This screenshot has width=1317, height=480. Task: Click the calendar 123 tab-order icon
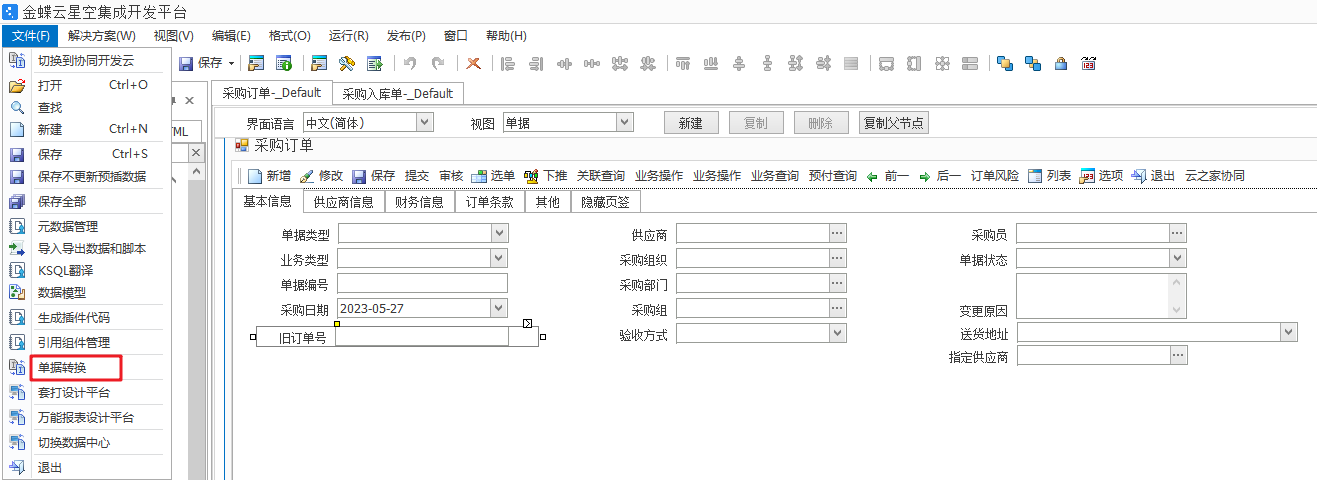(1089, 63)
